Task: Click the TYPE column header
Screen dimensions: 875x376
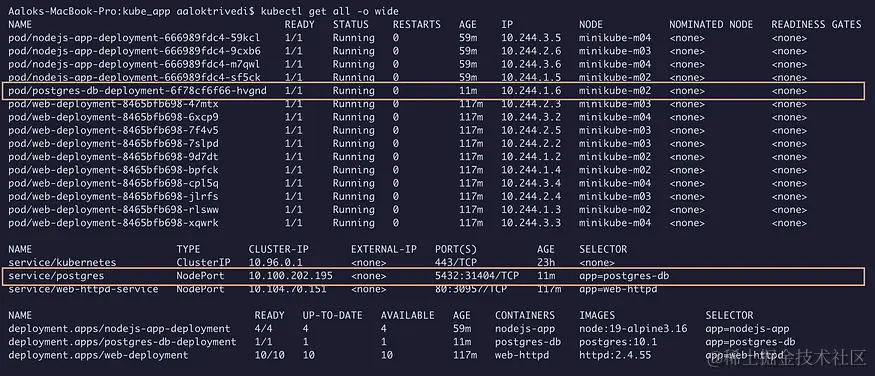Action: click(188, 249)
